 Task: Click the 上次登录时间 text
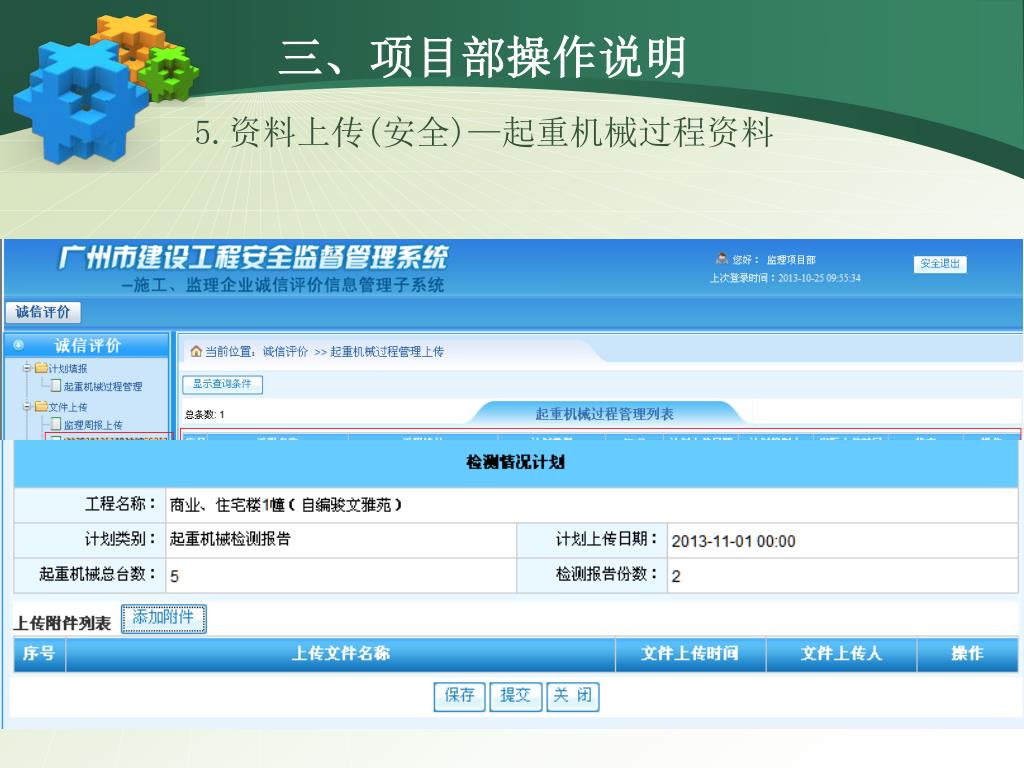[x=785, y=278]
